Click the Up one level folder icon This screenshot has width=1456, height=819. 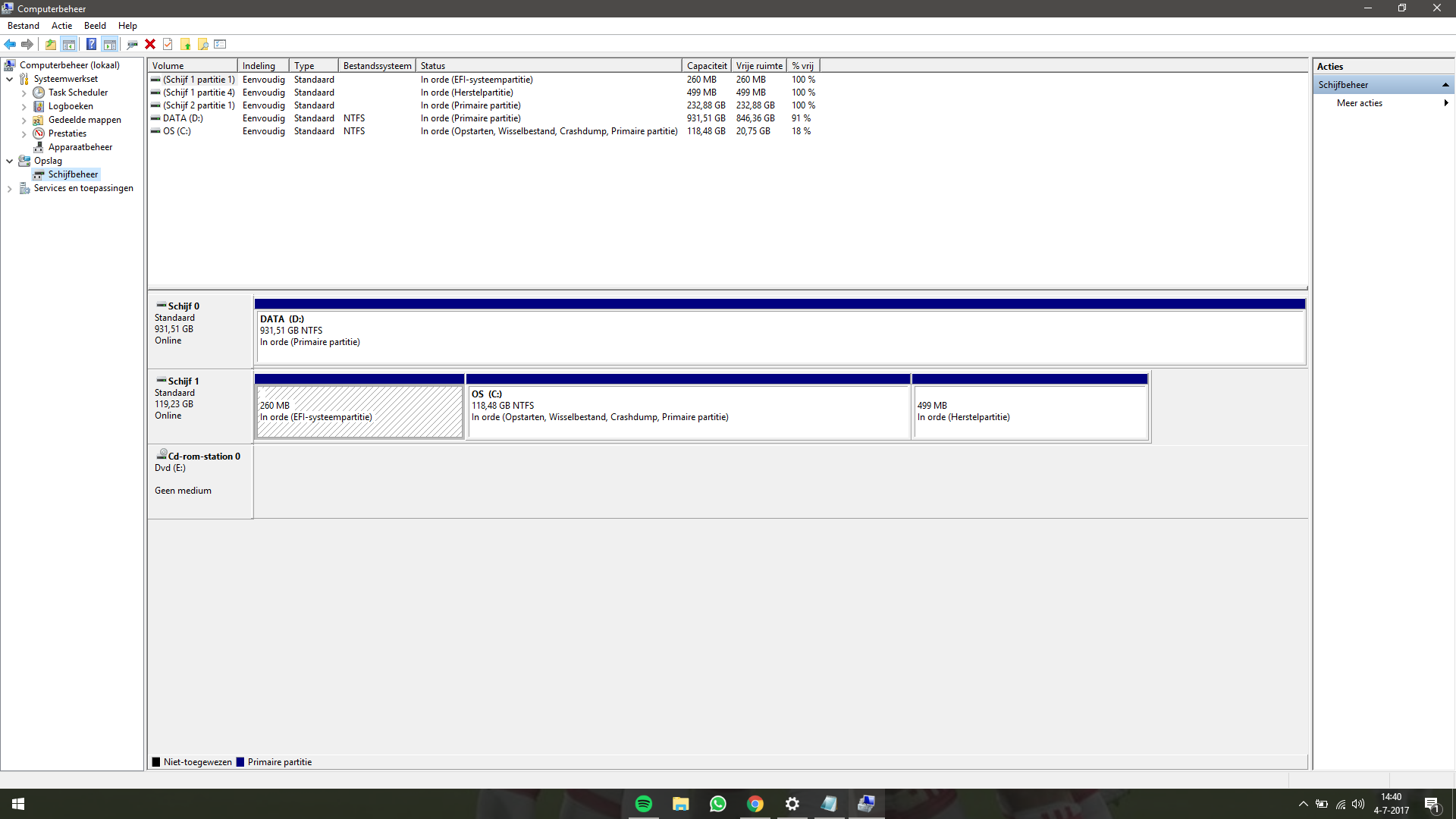[50, 44]
